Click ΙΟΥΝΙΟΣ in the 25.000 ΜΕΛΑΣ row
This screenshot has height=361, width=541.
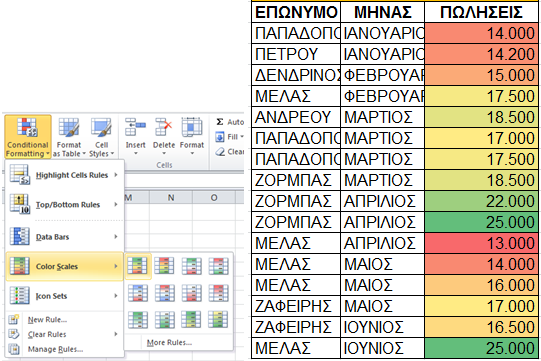click(x=383, y=348)
